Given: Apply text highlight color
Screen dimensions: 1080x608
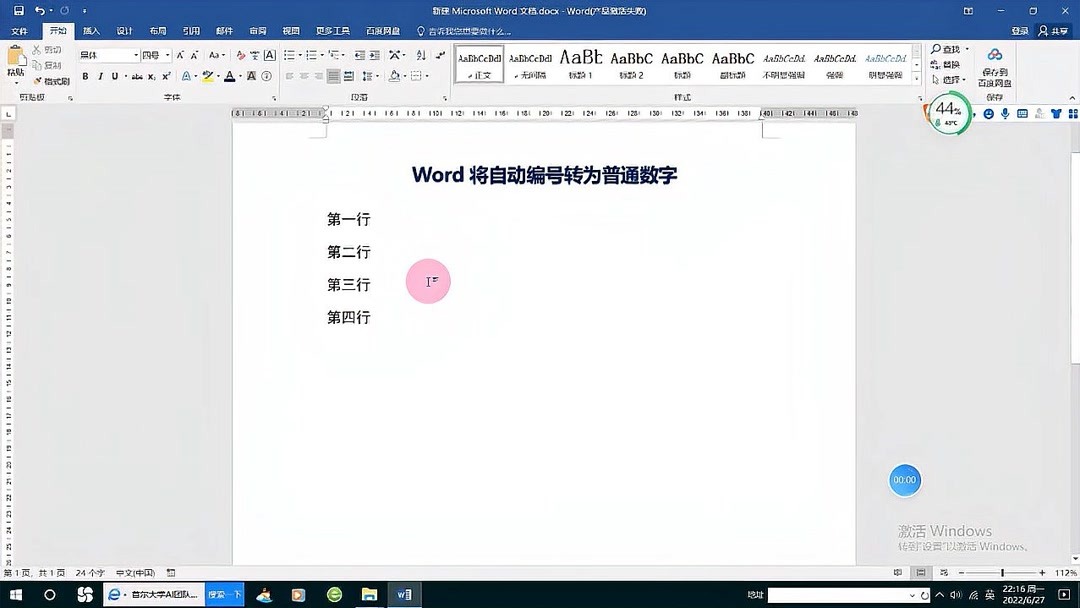Looking at the screenshot, I should pos(208,76).
